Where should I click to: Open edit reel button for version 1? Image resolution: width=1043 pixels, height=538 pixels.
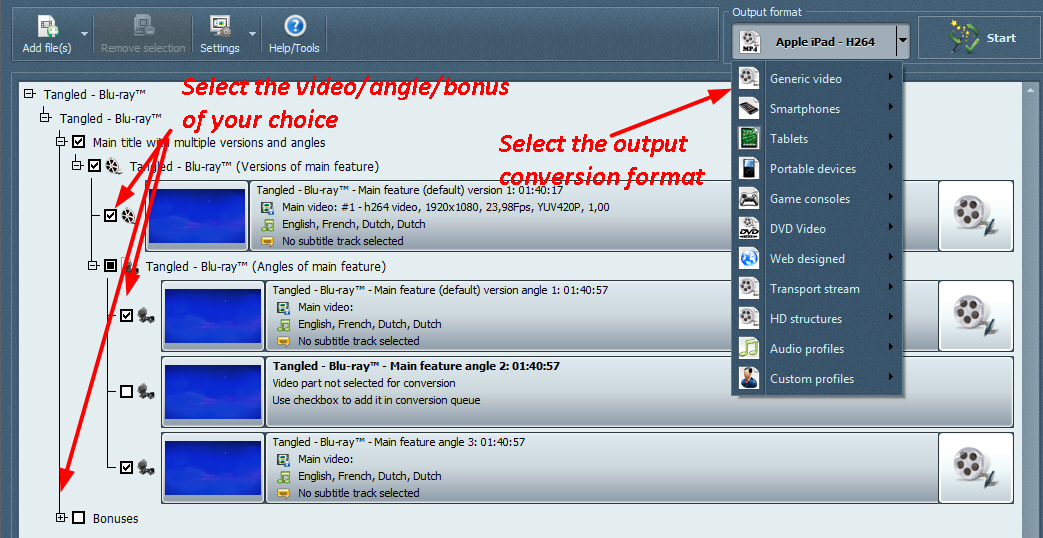click(x=976, y=215)
